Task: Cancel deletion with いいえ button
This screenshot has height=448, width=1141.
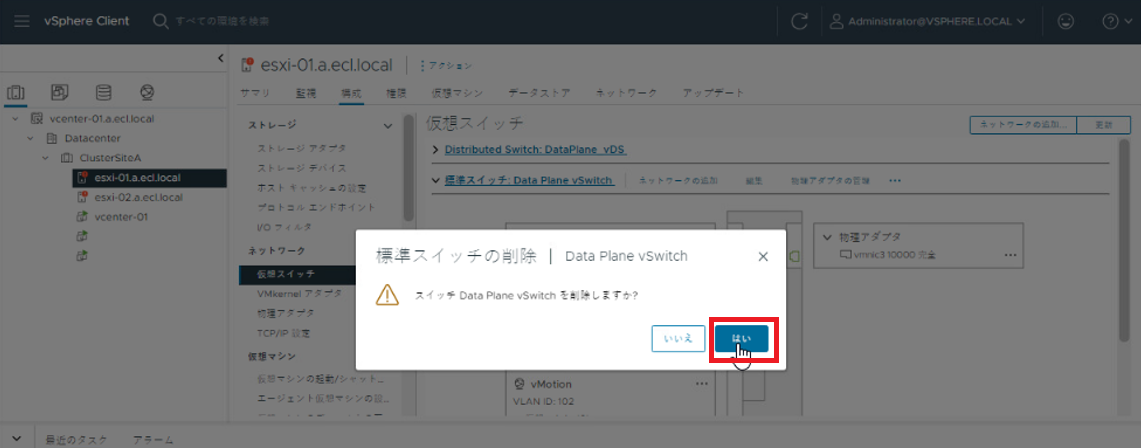Action: (x=678, y=339)
